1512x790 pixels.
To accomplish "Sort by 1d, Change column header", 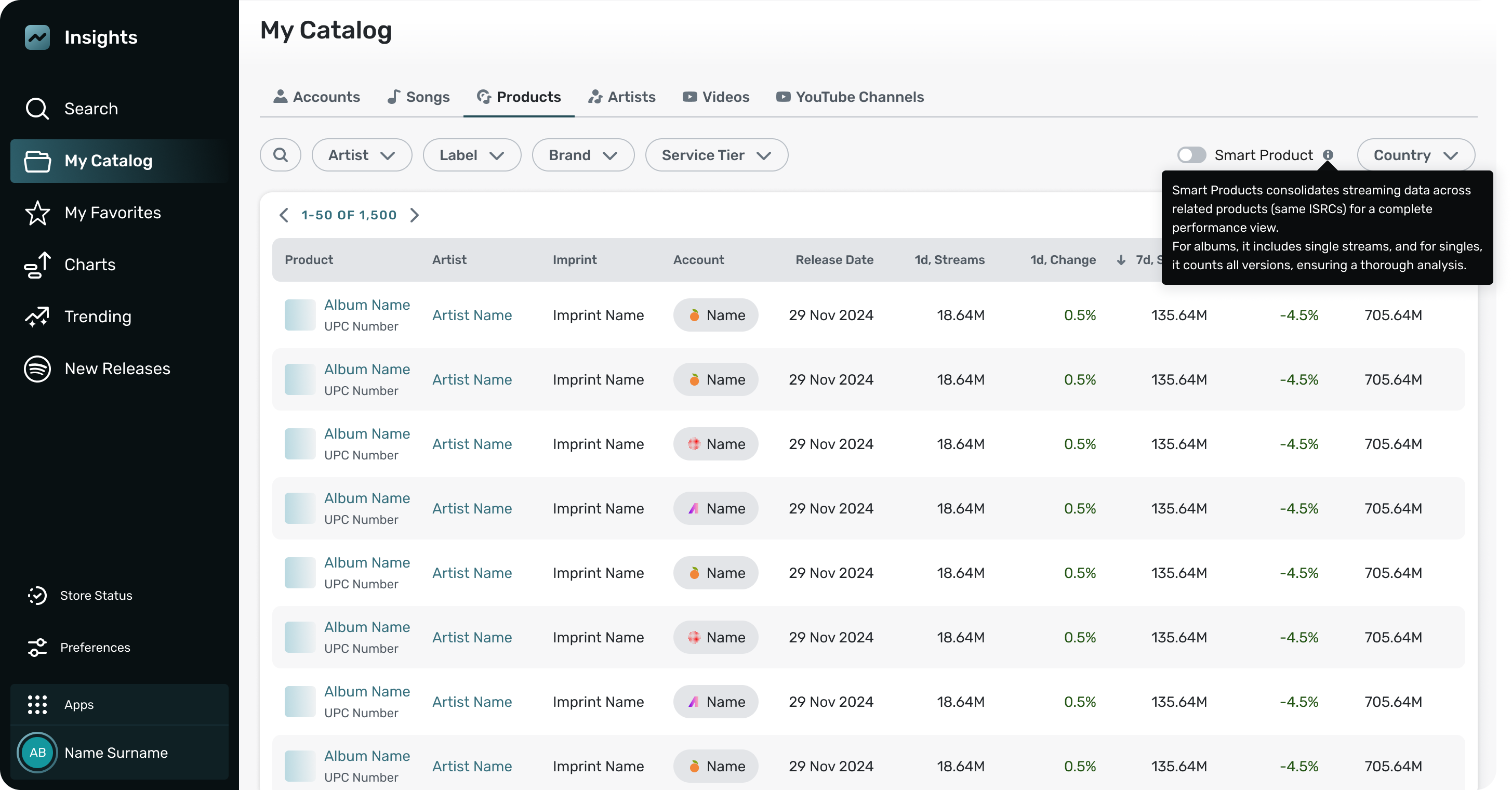I will [1063, 259].
